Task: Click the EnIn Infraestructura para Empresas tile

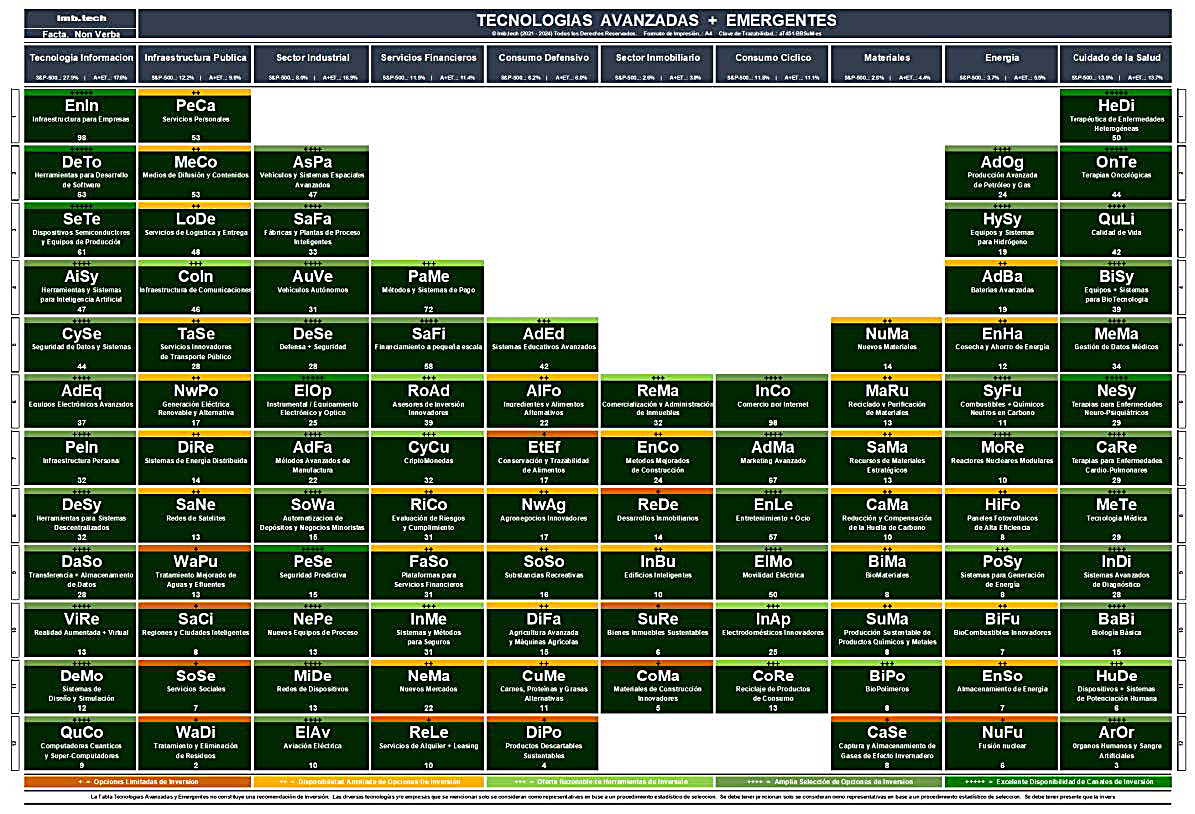Action: click(81, 115)
